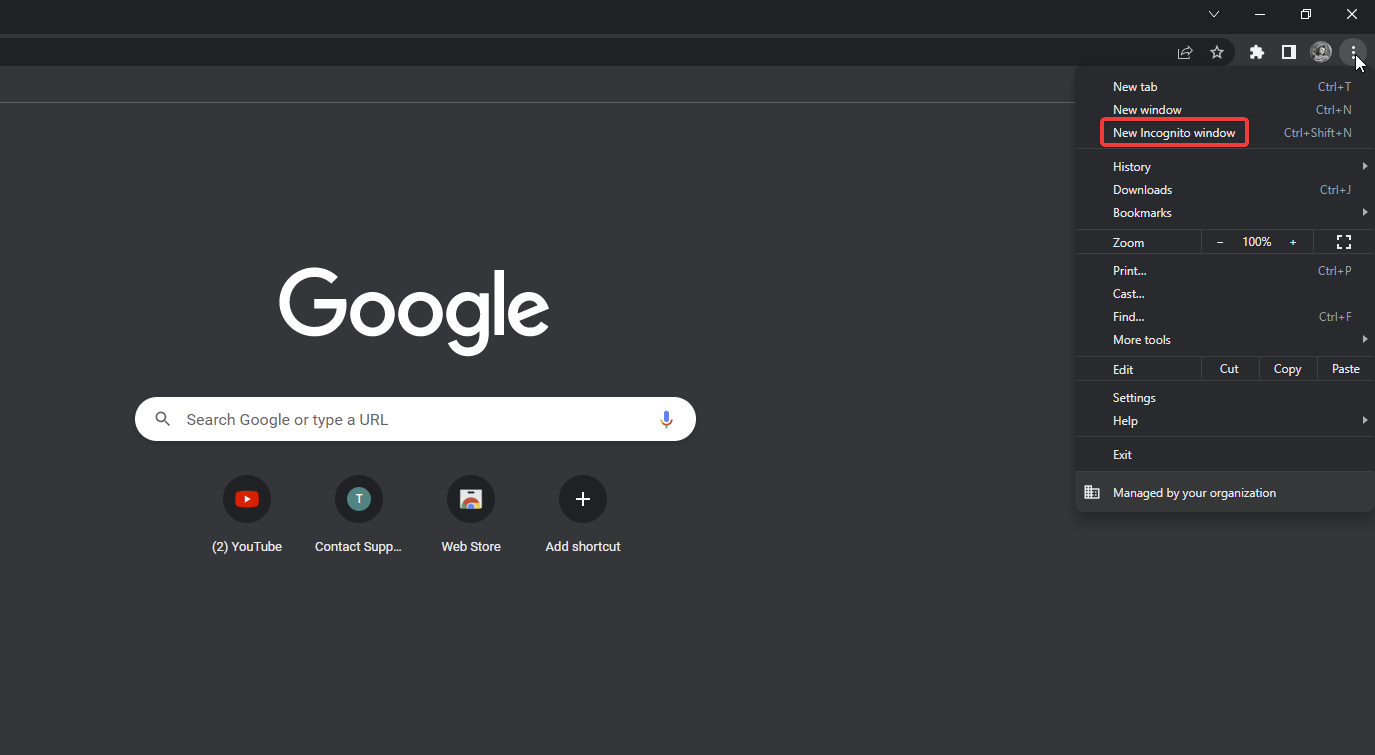Select New tab from the menu
The height and width of the screenshot is (755, 1375).
tap(1225, 87)
